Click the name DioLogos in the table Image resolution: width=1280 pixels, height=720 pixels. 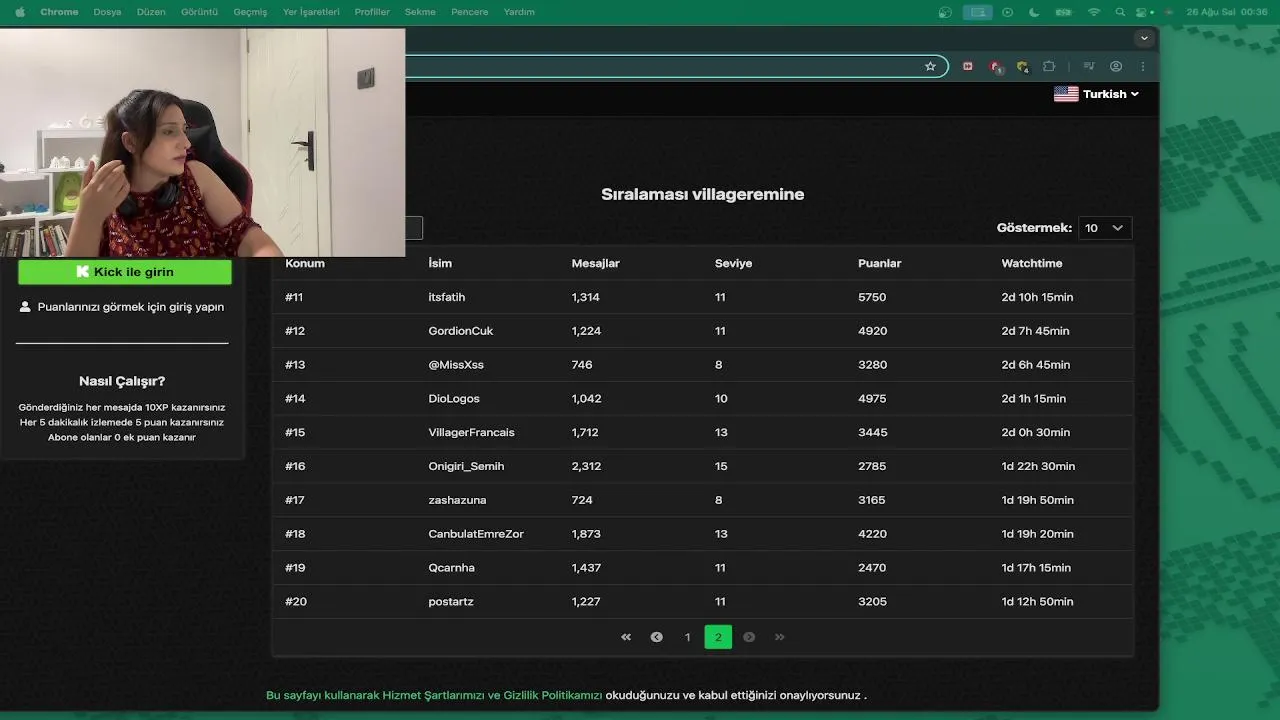[x=454, y=399]
